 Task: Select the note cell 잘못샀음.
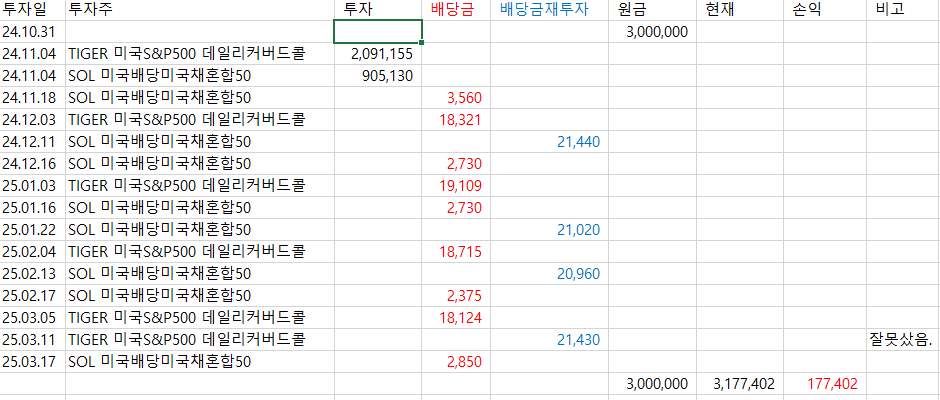903,339
